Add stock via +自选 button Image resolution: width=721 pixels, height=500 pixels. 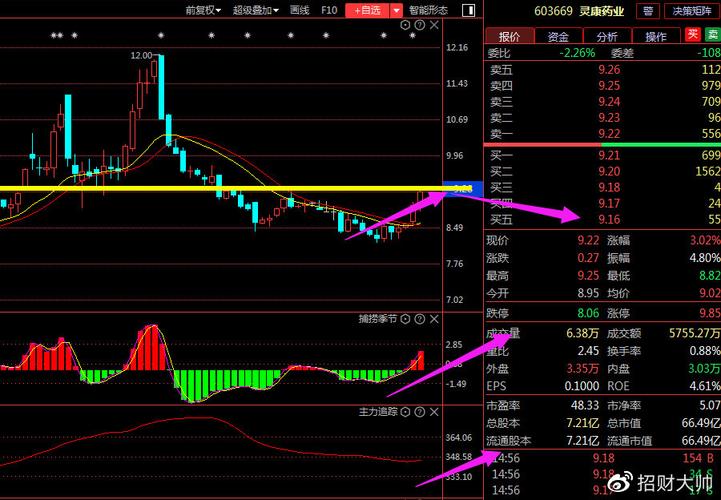(367, 10)
